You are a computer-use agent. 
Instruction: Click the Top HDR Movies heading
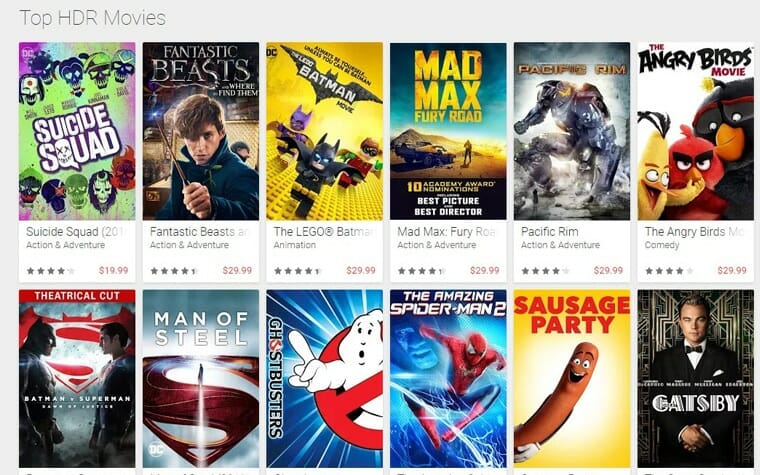(93, 18)
